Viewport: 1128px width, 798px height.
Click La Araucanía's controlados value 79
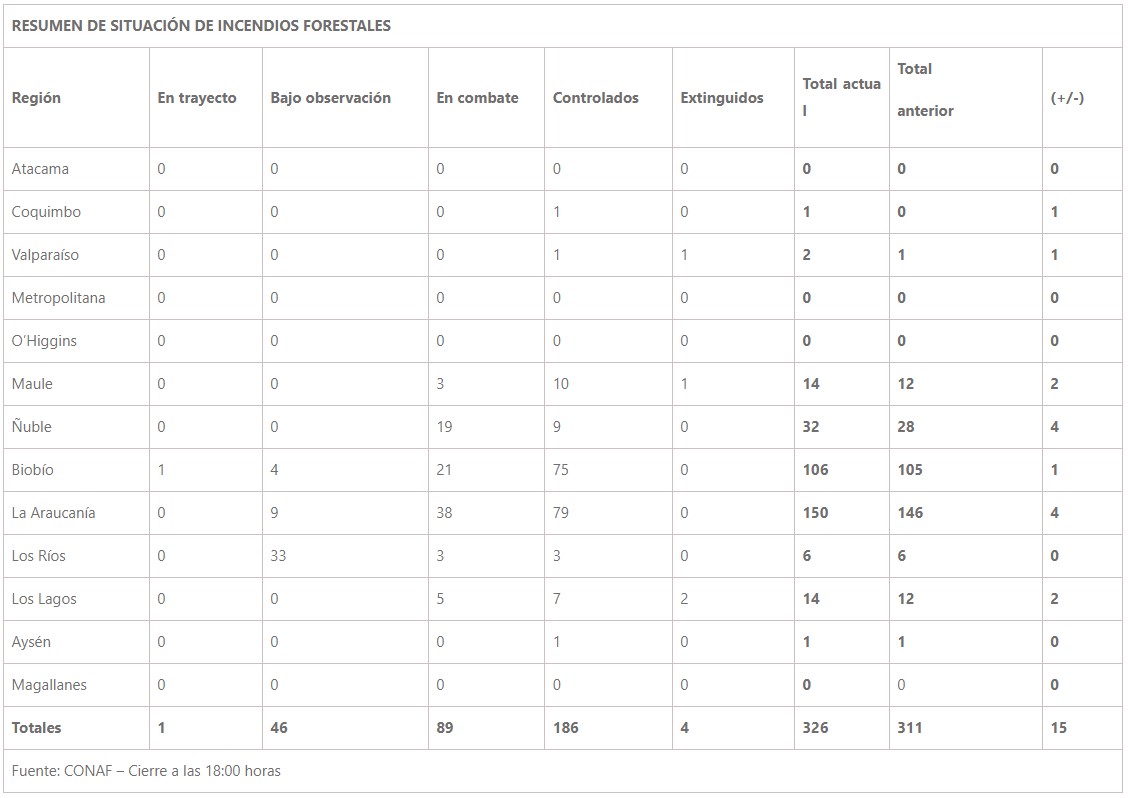[560, 513]
